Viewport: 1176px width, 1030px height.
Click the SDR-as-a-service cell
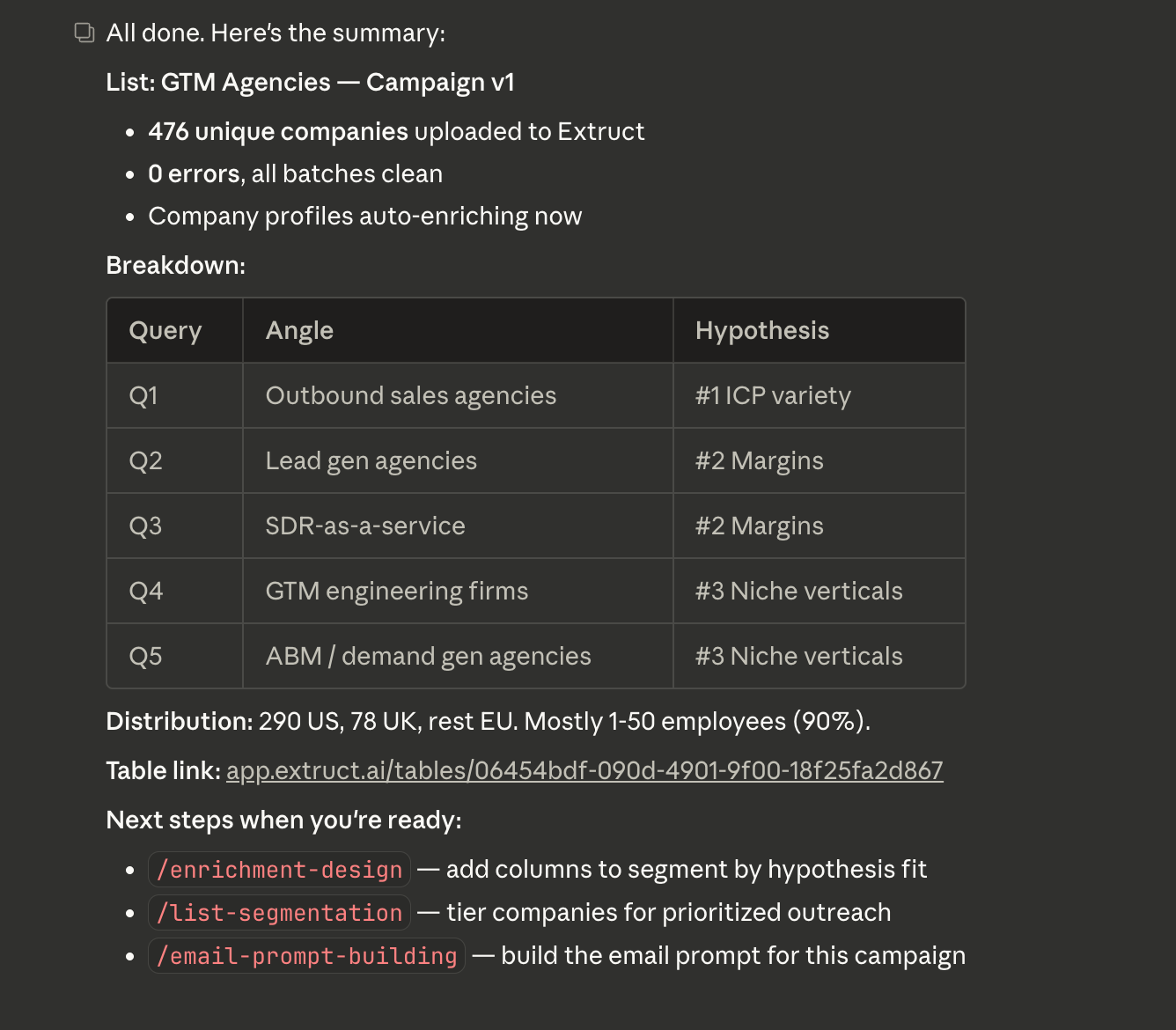click(364, 526)
